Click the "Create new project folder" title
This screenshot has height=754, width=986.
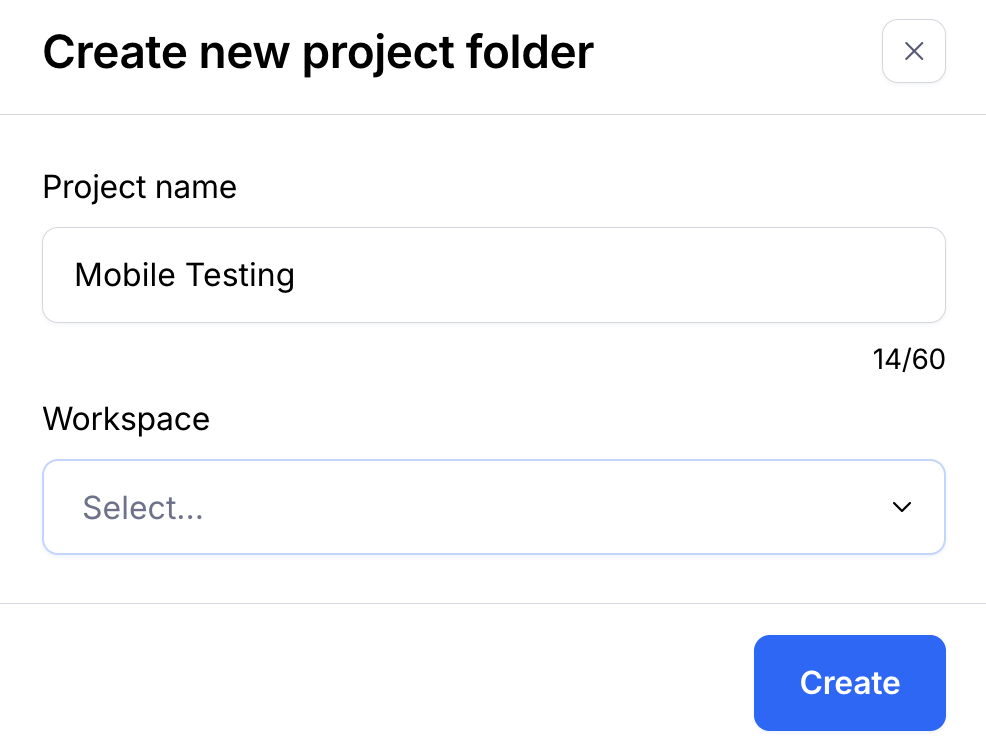(318, 52)
